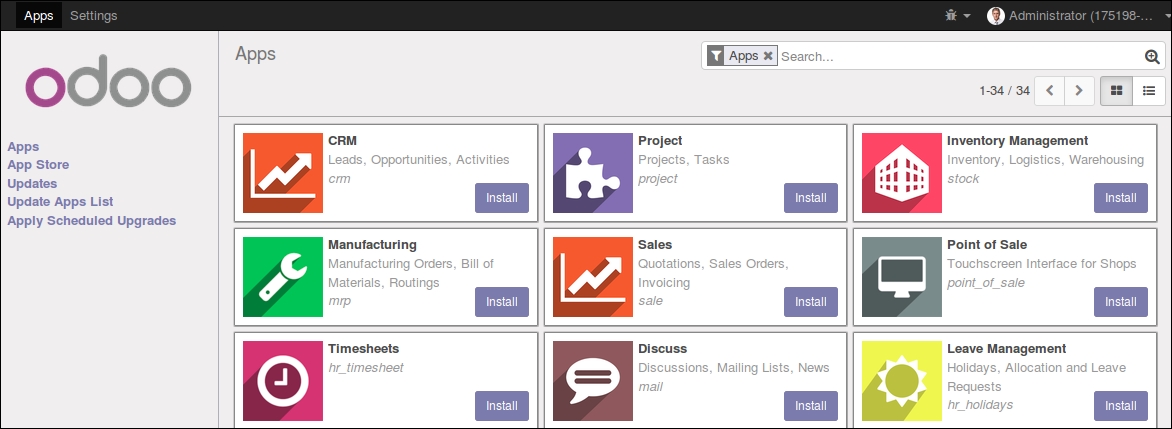Install the Sales module
The image size is (1172, 429).
tap(811, 302)
